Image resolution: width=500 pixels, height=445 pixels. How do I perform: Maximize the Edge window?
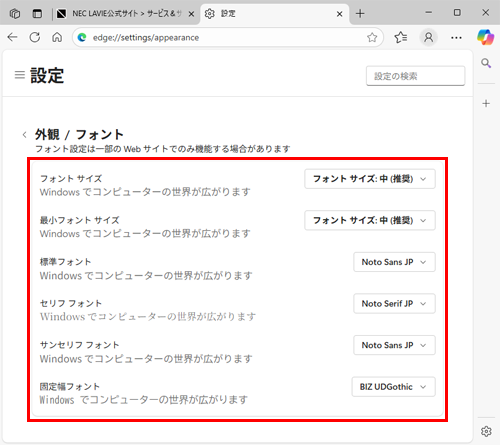click(x=457, y=13)
